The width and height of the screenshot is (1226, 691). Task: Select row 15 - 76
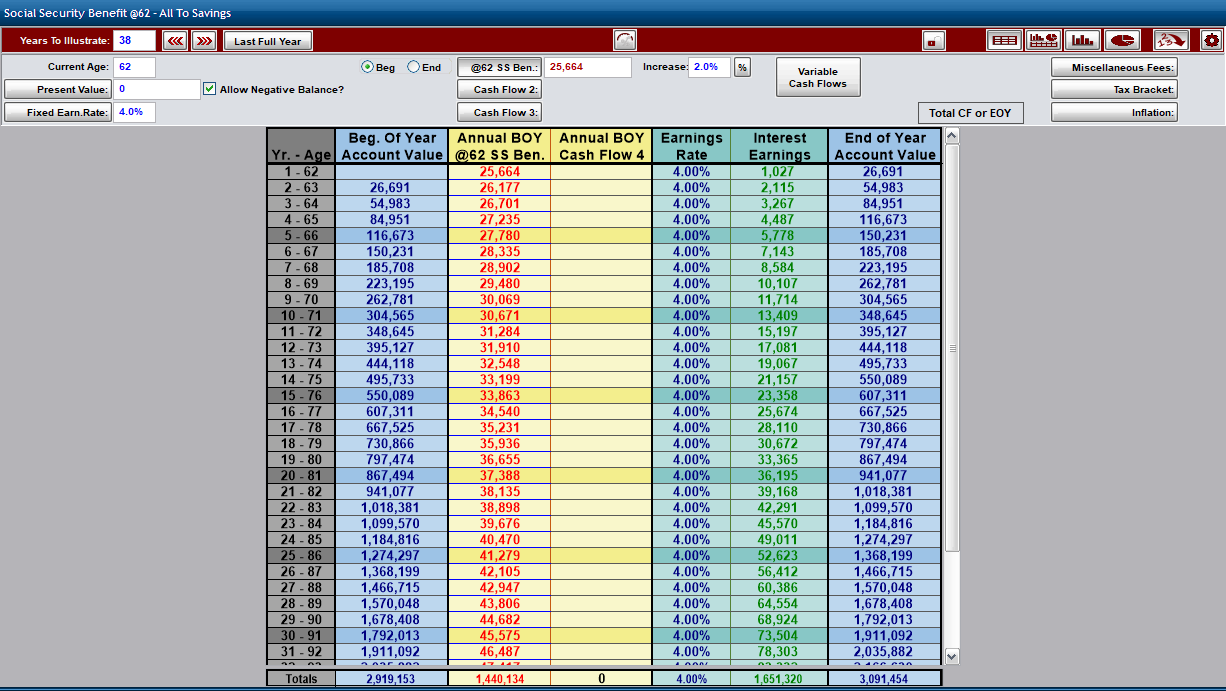[301, 396]
